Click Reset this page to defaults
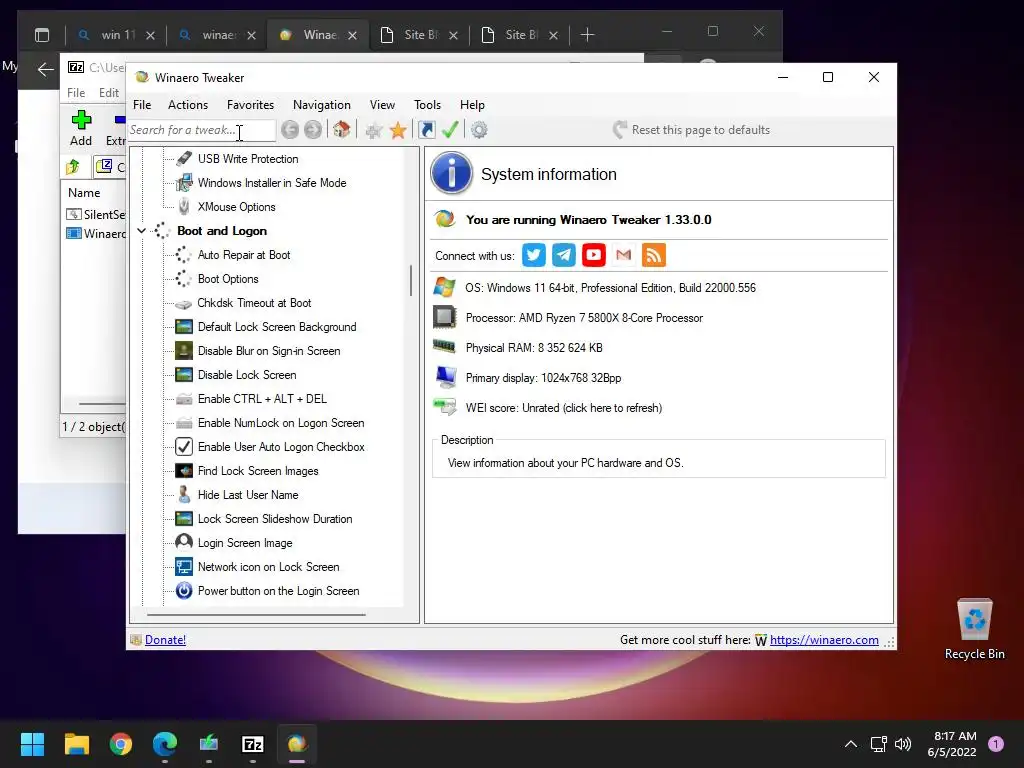The width and height of the screenshot is (1024, 768). [x=692, y=130]
